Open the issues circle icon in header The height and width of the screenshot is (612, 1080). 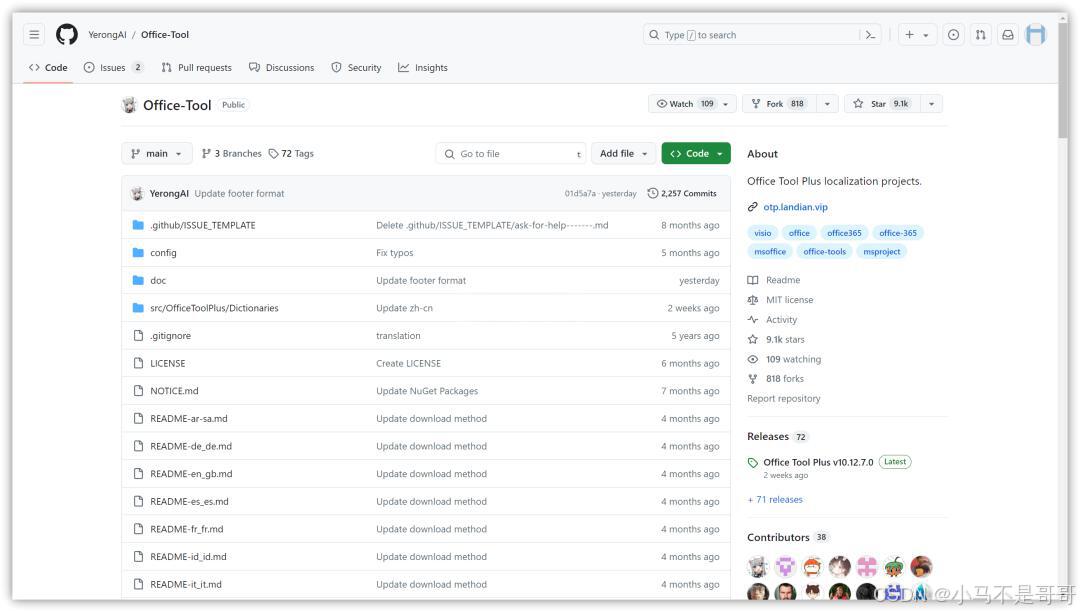click(x=953, y=34)
